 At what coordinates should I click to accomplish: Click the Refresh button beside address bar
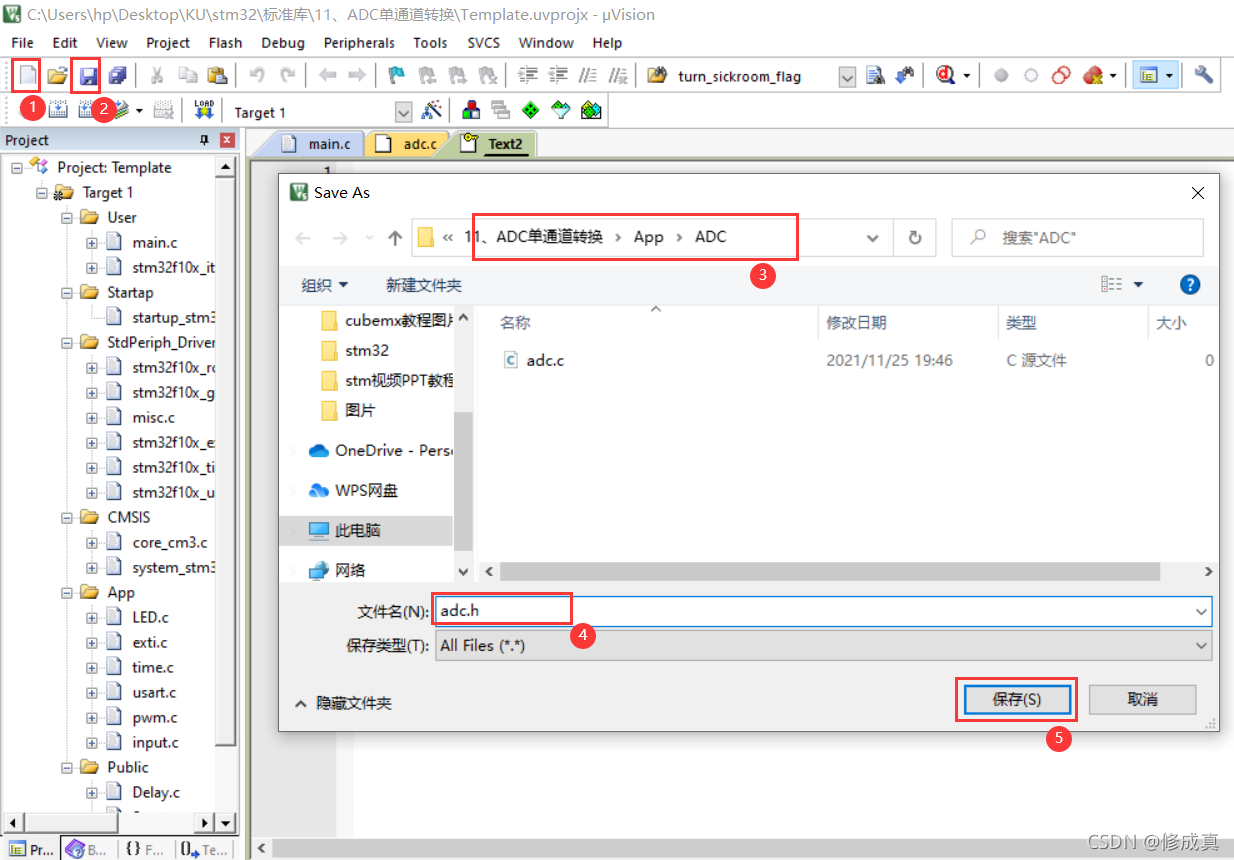pyautogui.click(x=914, y=238)
